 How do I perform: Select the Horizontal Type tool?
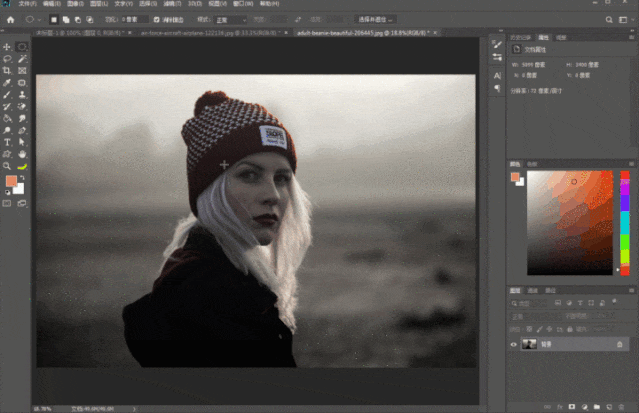click(x=7, y=142)
